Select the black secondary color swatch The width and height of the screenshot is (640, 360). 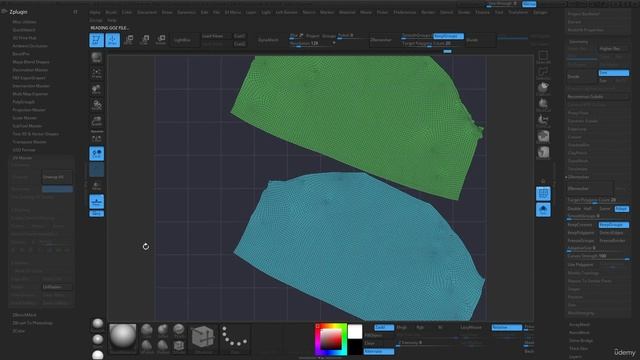click(355, 346)
